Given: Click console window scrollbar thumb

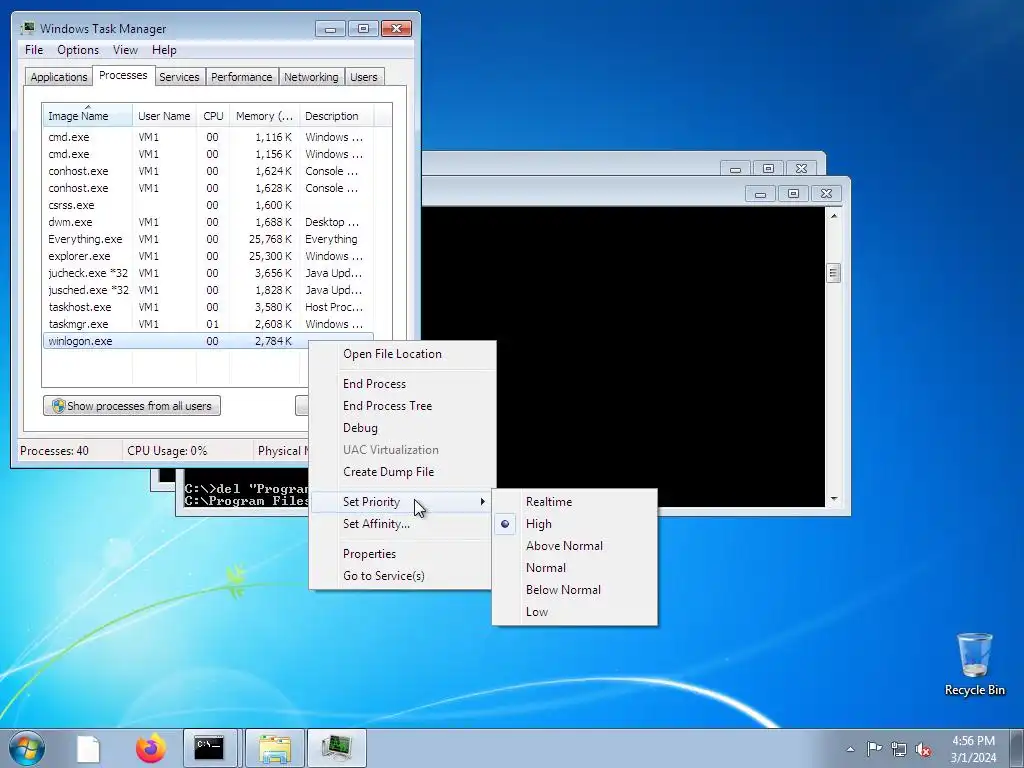Looking at the screenshot, I should coord(833,273).
